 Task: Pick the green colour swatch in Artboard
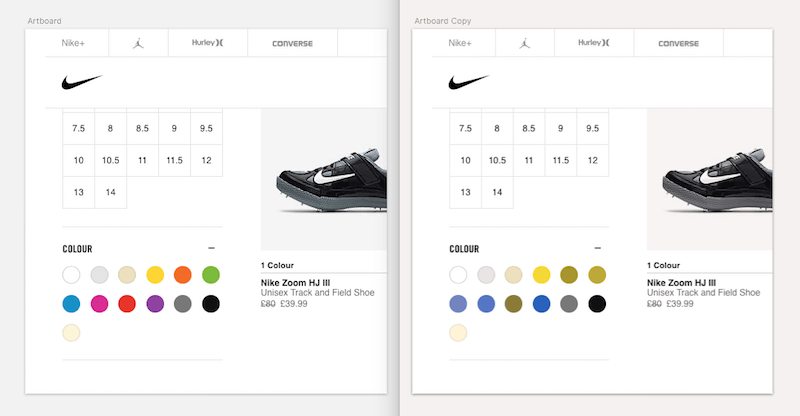211,275
